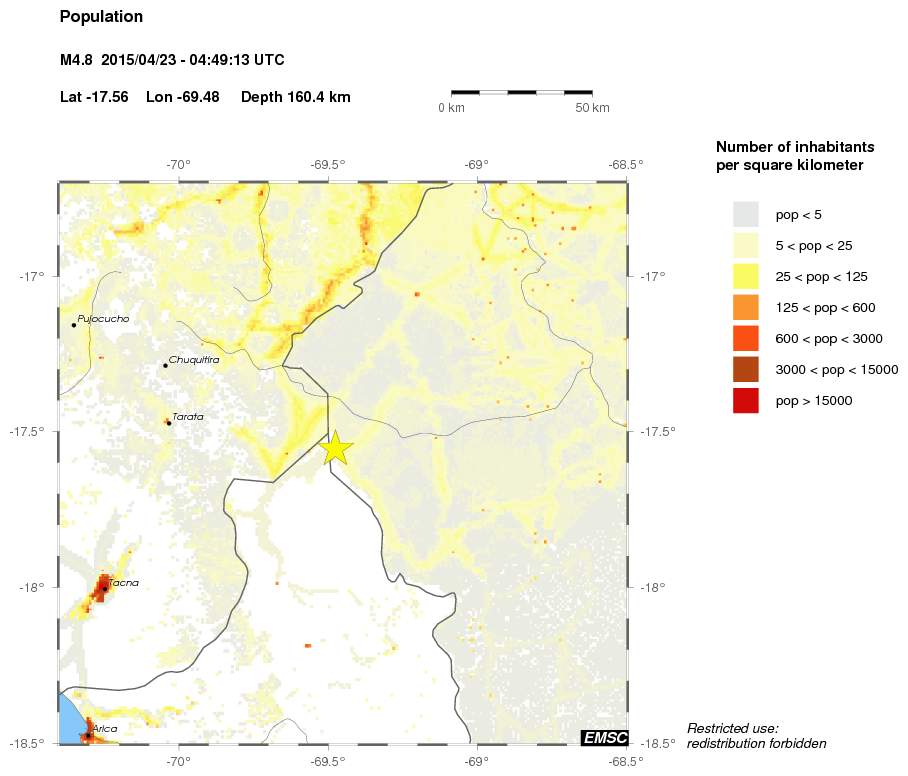
Task: Click the orange '125 < pop < 600' swatch
Action: [746, 307]
